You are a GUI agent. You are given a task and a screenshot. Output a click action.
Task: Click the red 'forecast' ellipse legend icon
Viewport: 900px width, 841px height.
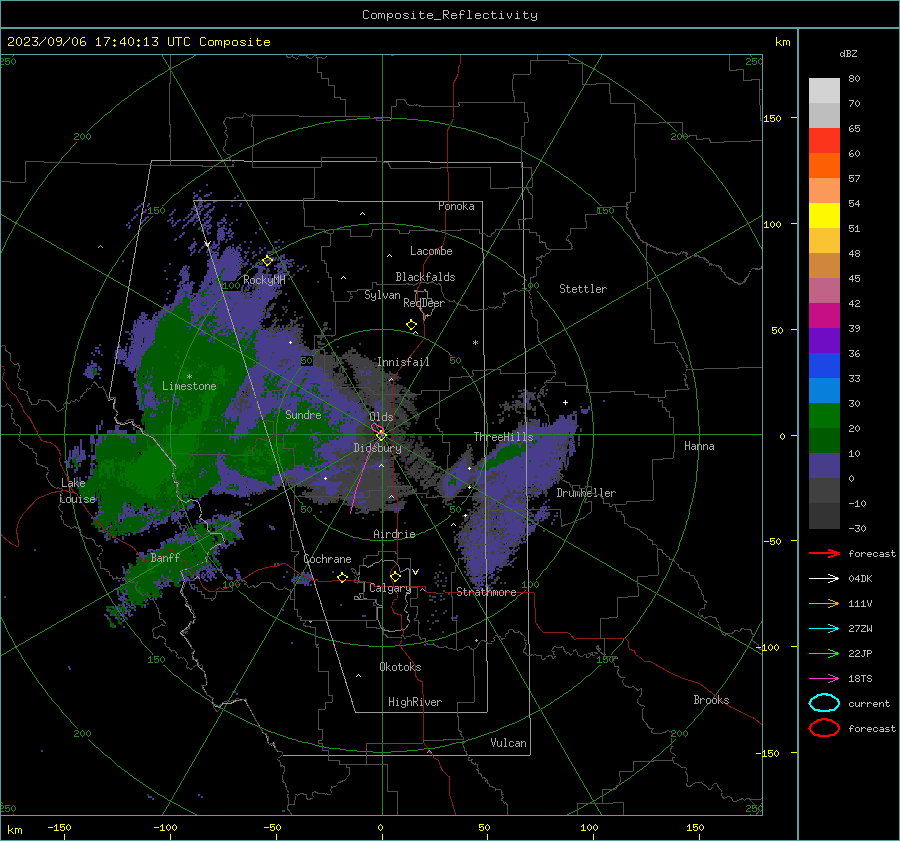point(824,728)
